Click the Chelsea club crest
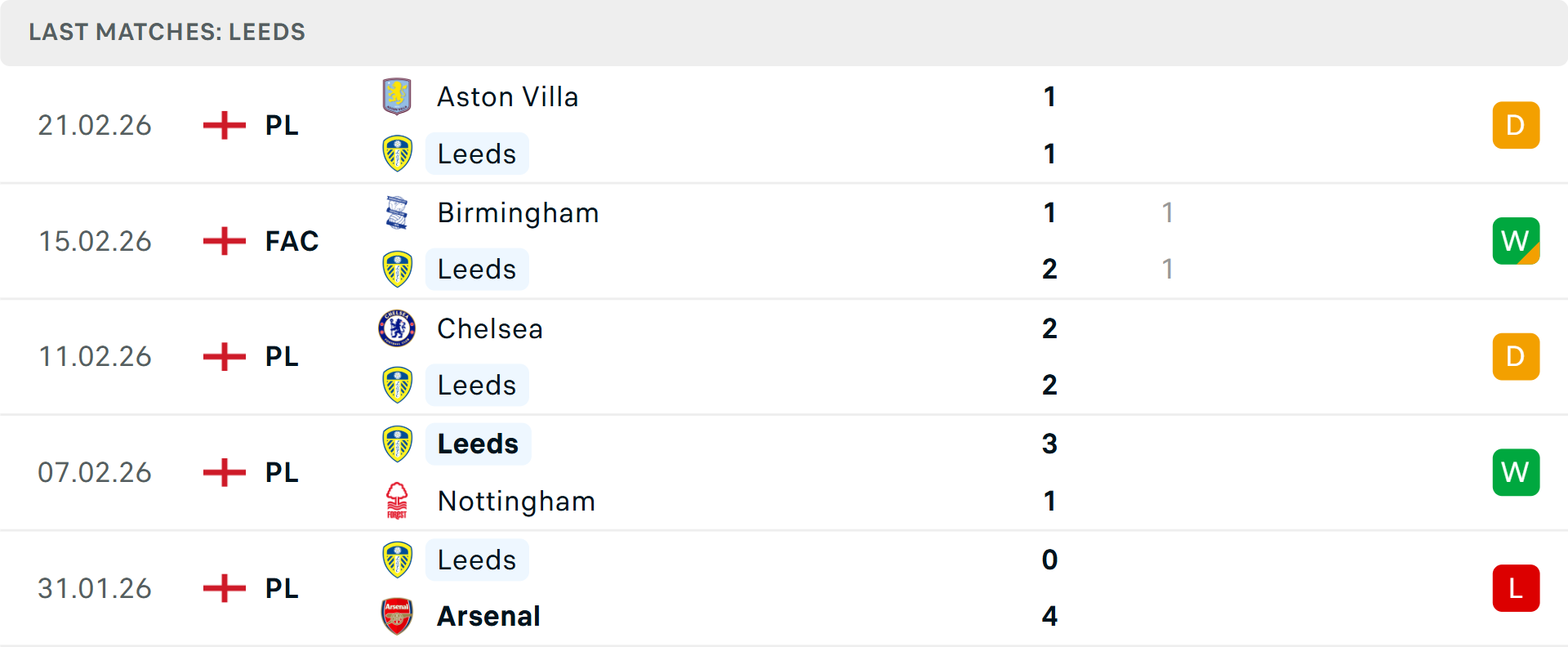Viewport: 1568px width, 647px height. click(397, 328)
